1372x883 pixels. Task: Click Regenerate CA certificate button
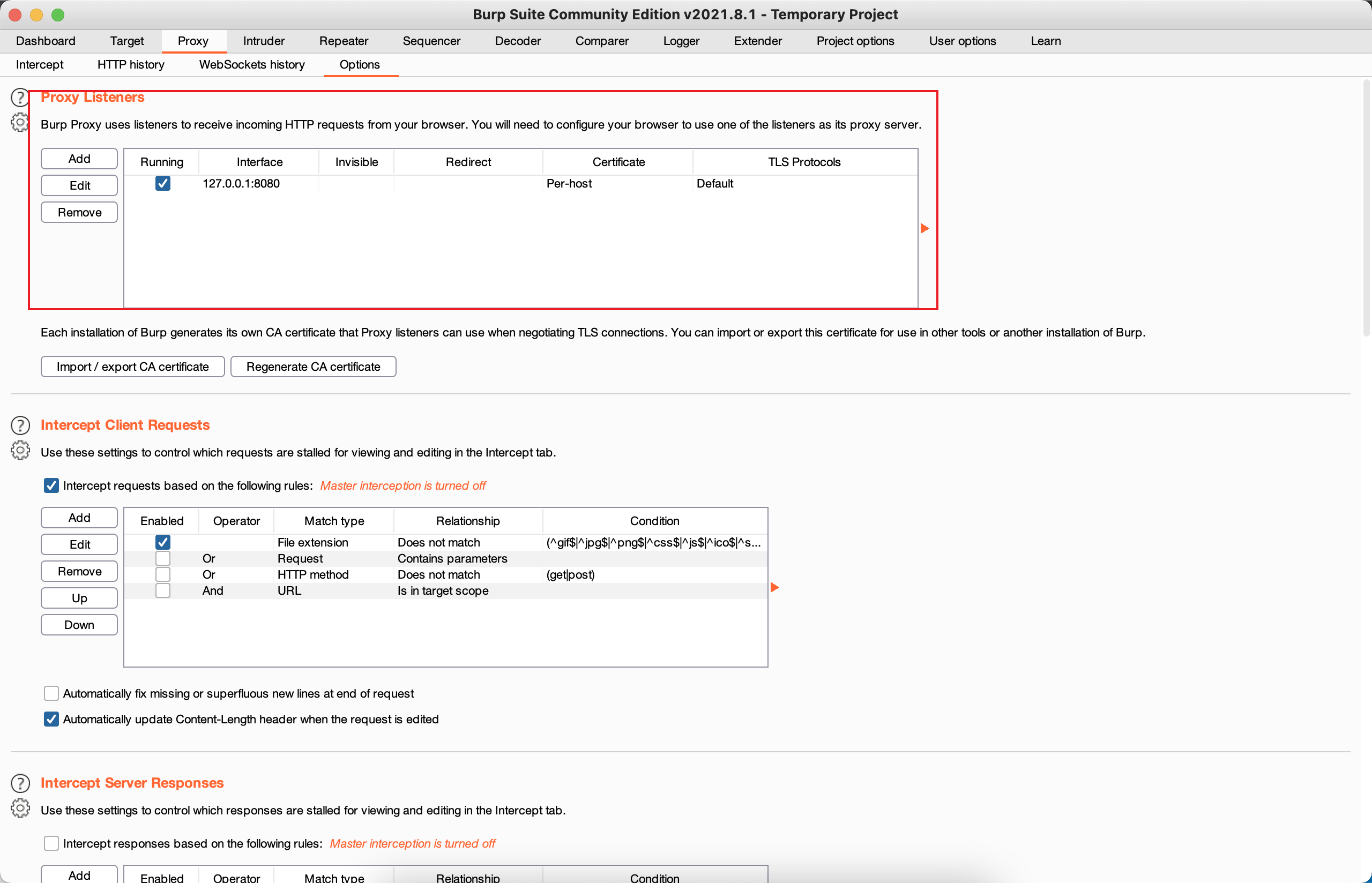coord(313,367)
